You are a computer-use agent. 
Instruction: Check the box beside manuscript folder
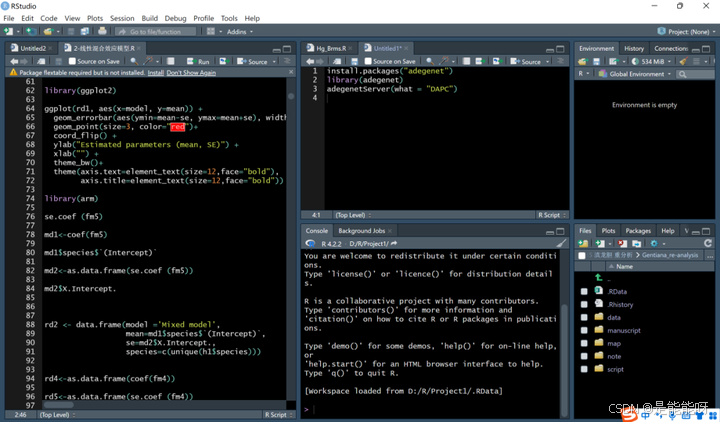click(584, 330)
